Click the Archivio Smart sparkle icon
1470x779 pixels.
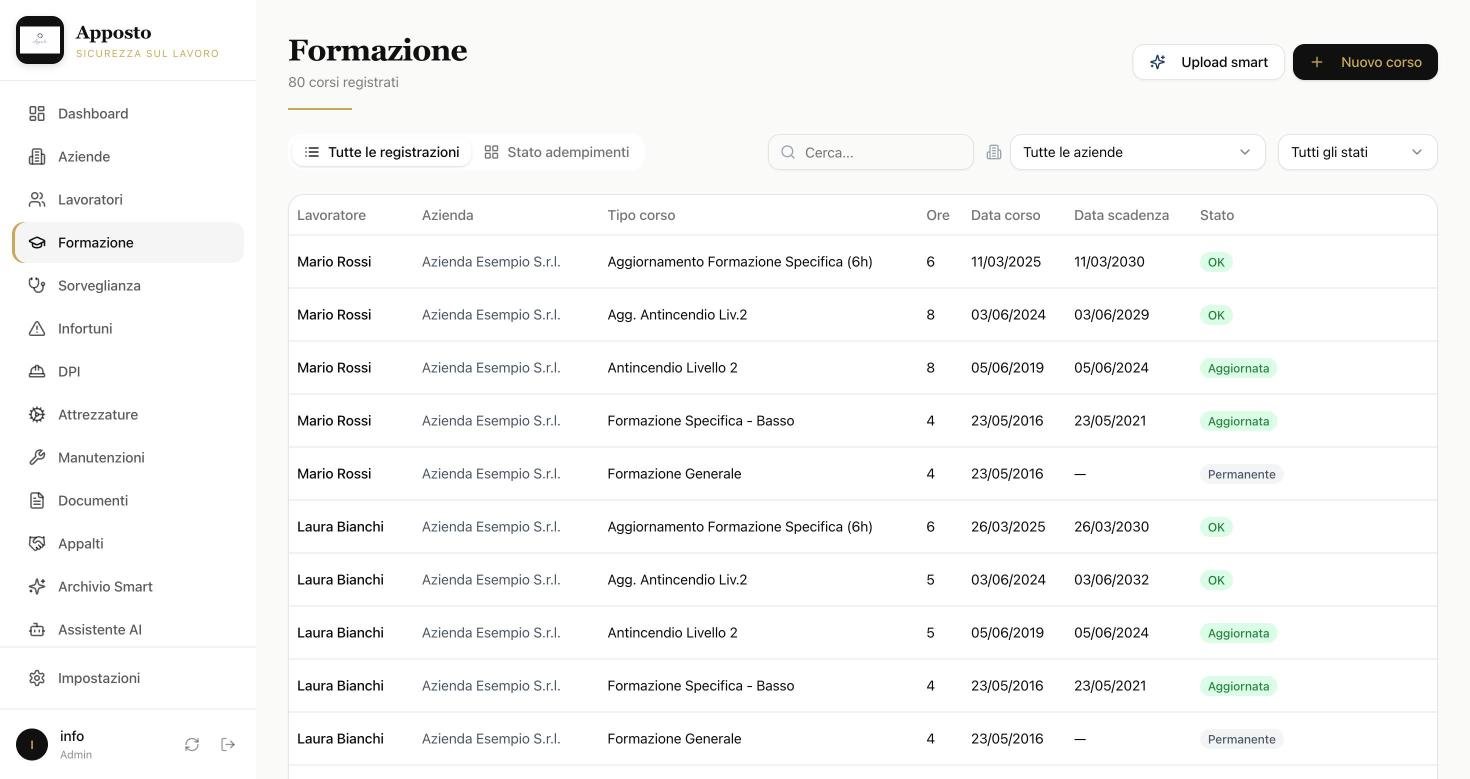pyautogui.click(x=37, y=587)
